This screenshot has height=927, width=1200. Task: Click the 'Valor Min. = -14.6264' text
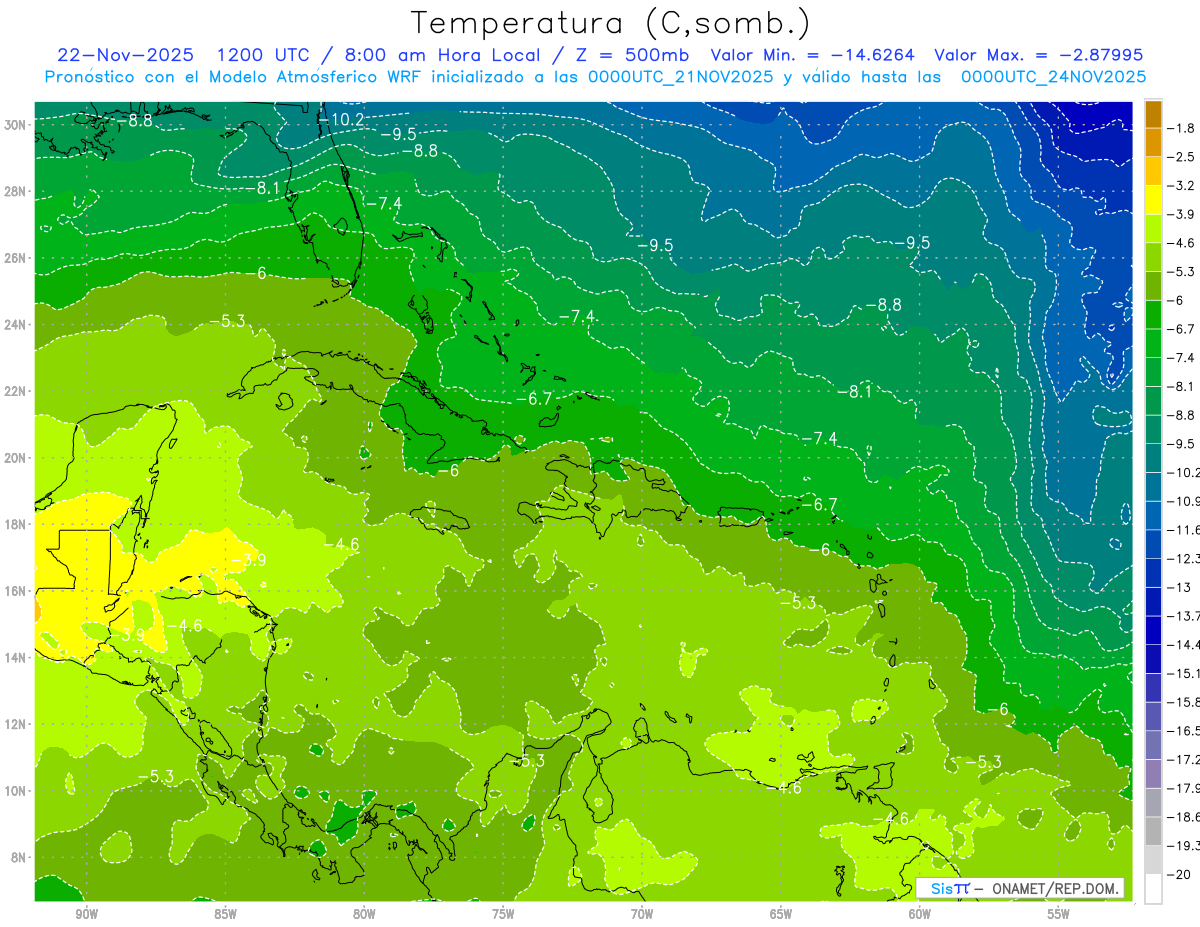812,55
